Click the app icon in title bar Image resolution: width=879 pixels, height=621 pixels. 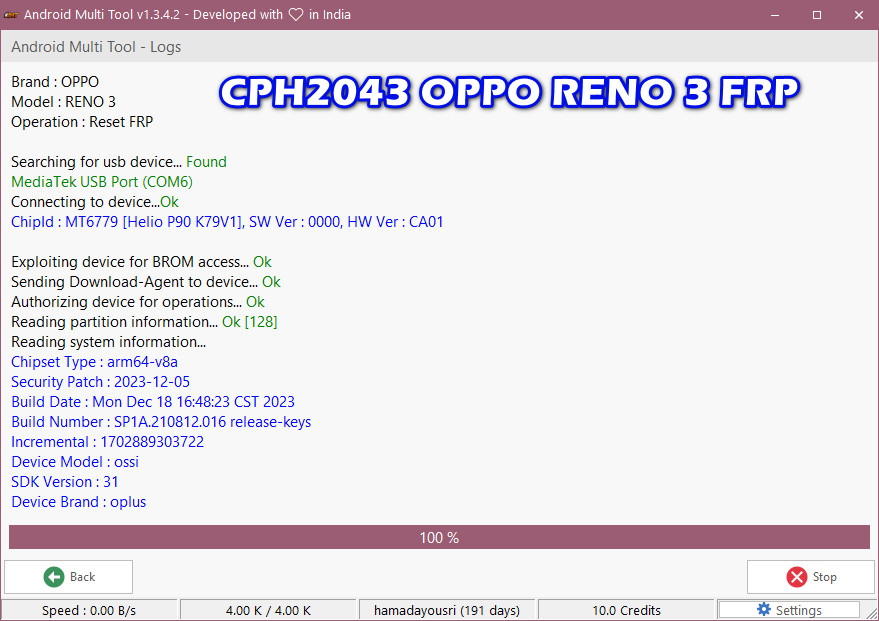[11, 15]
